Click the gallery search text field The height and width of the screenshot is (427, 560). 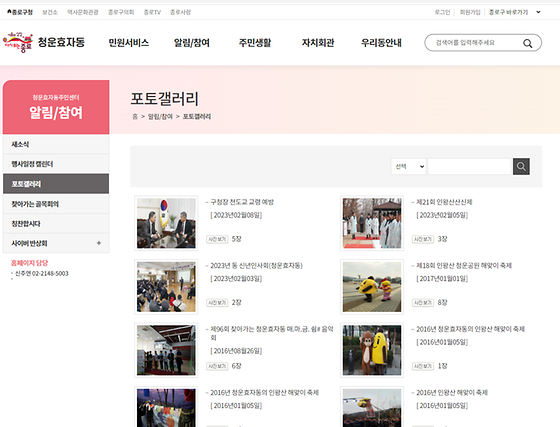(470, 166)
